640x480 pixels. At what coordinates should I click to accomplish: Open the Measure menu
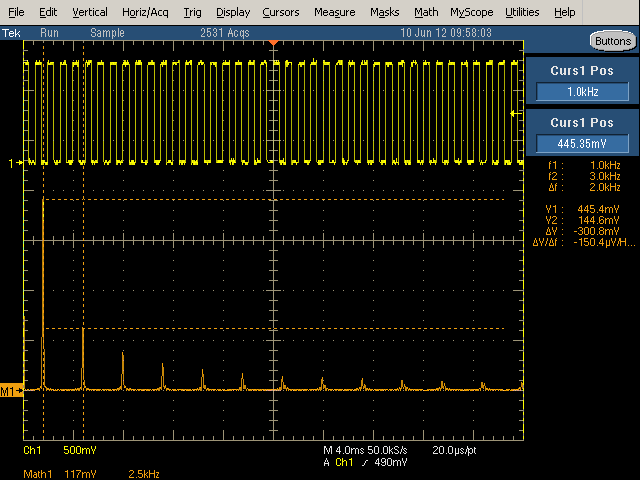(334, 12)
